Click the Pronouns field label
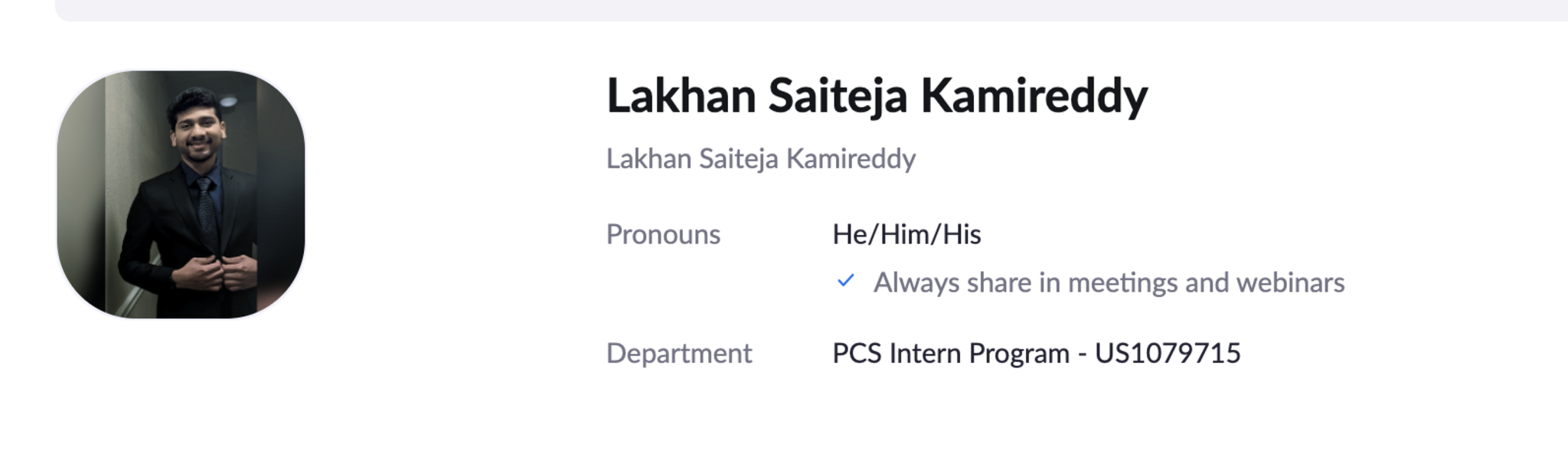 coord(663,234)
